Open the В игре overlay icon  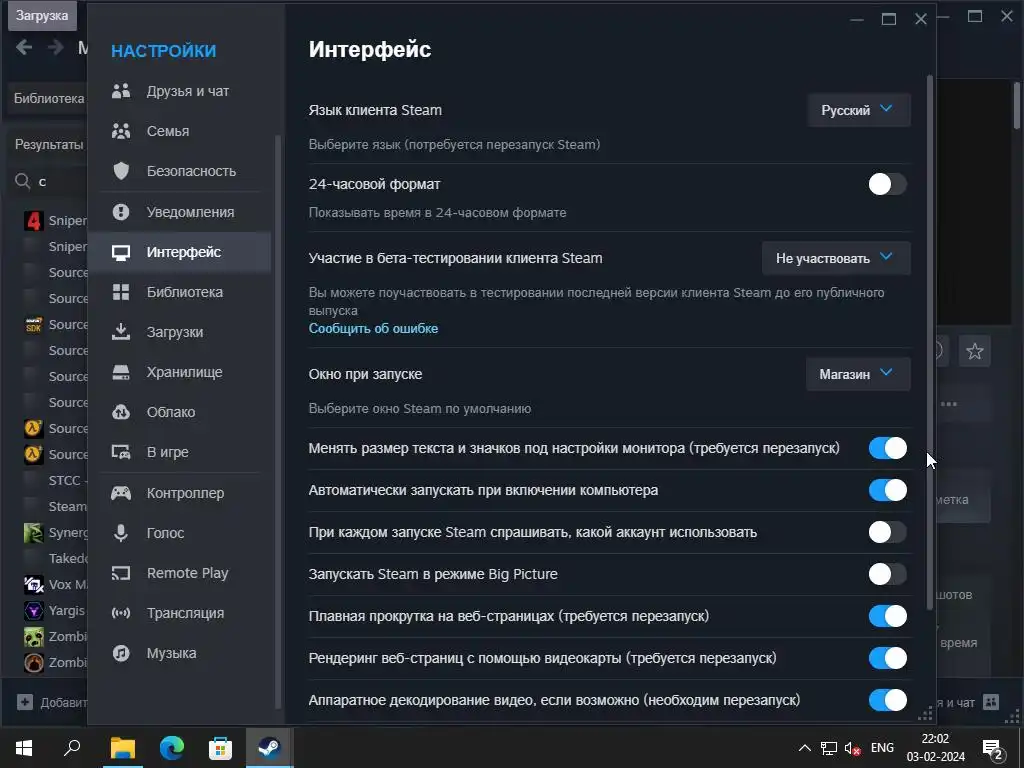click(x=121, y=452)
